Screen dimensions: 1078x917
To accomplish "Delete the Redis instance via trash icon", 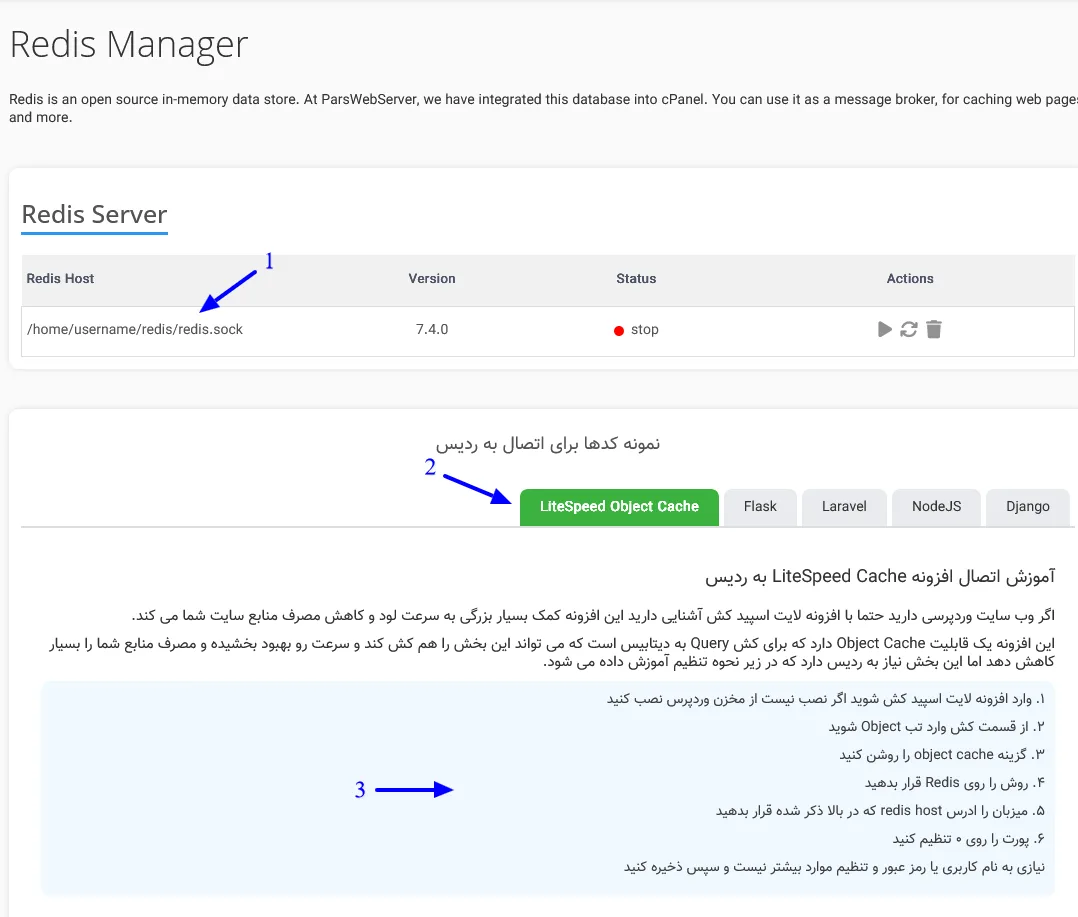I will tap(933, 329).
